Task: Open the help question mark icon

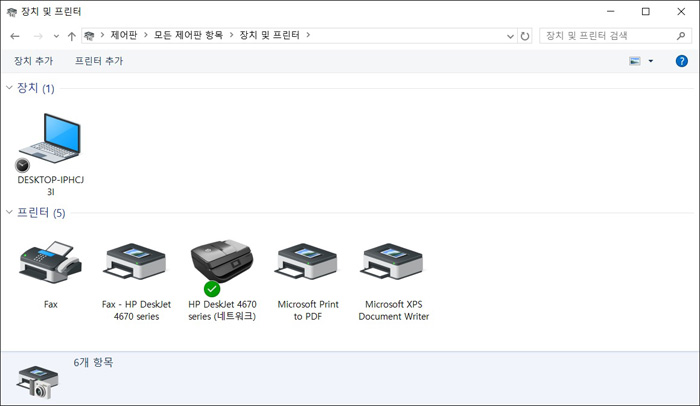Action: [x=681, y=61]
